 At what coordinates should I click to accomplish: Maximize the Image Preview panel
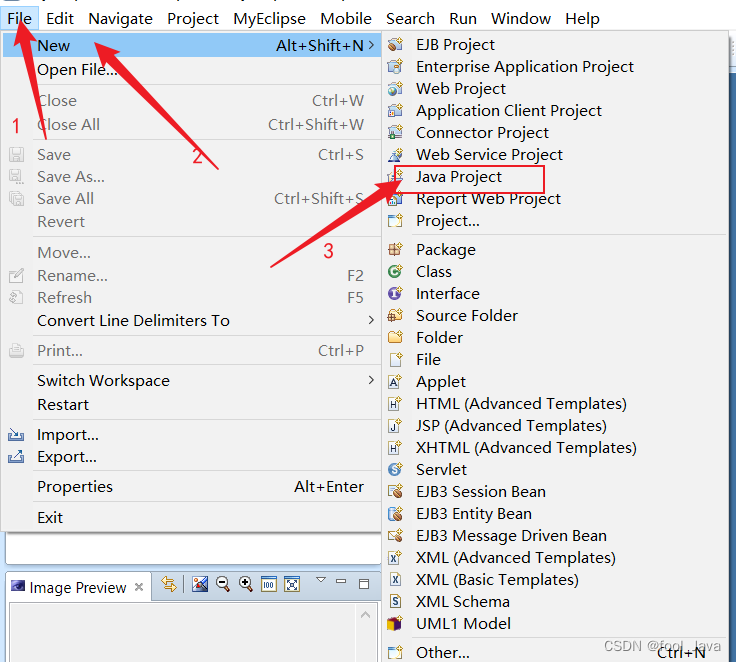[x=364, y=584]
